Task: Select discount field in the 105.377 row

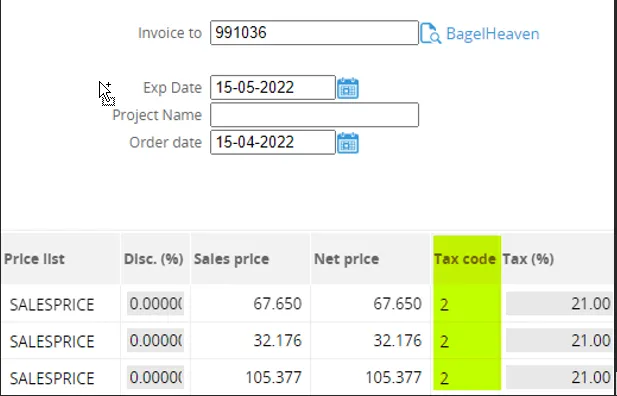Action: [155, 377]
